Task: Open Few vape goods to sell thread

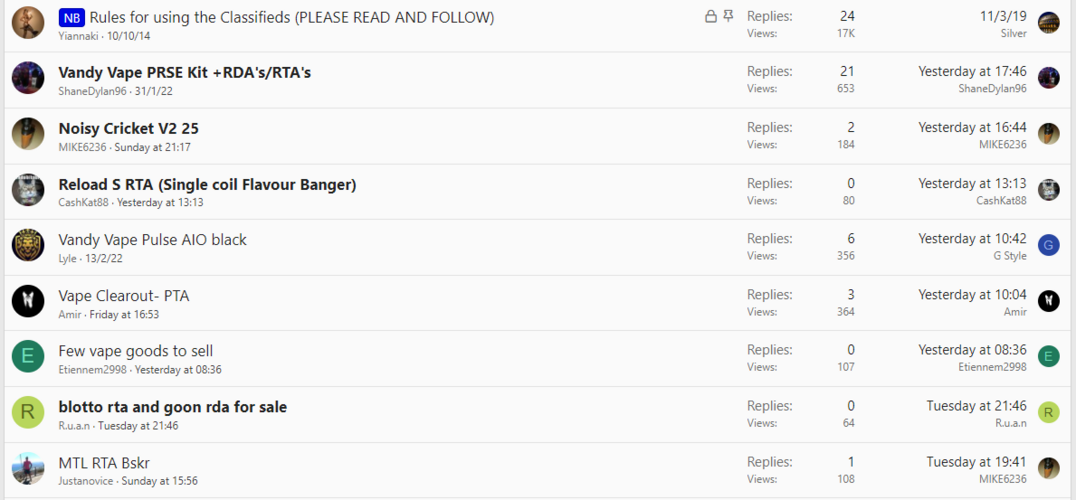Action: (136, 351)
